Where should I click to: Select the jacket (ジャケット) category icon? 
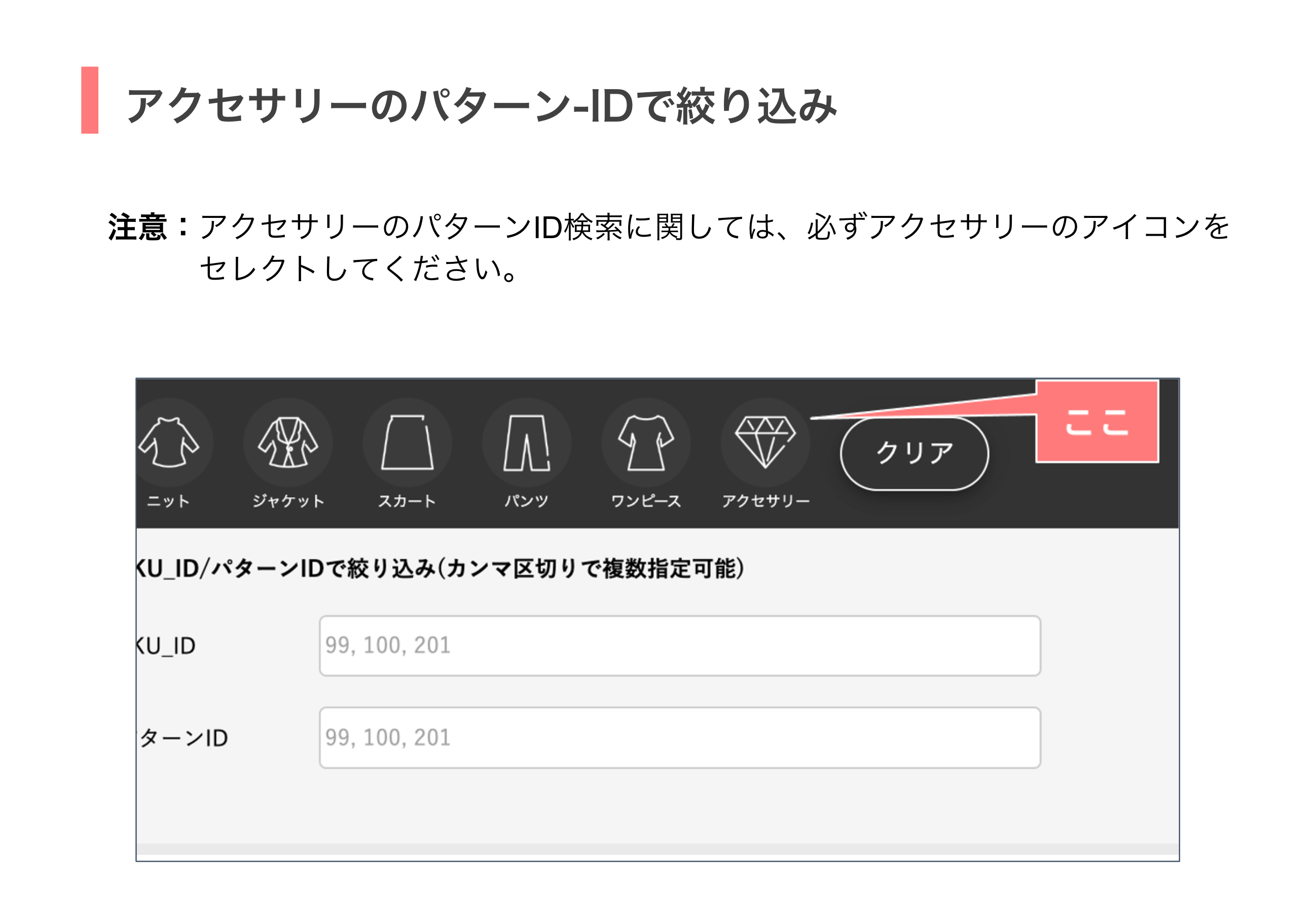pyautogui.click(x=288, y=442)
